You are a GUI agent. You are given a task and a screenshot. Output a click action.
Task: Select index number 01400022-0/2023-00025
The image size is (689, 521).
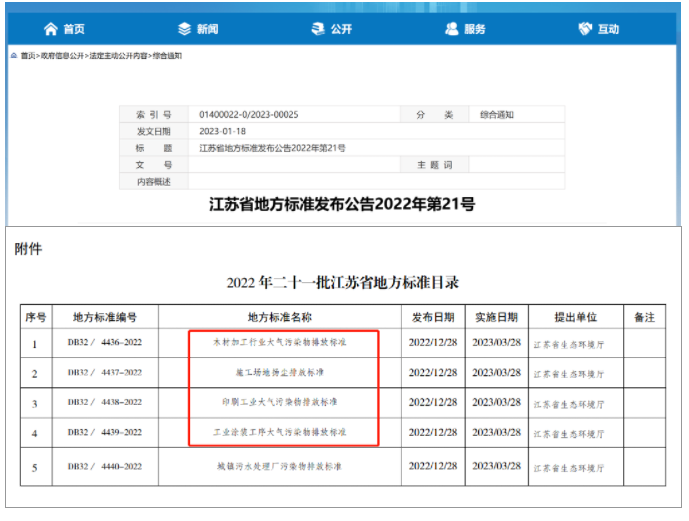point(249,115)
